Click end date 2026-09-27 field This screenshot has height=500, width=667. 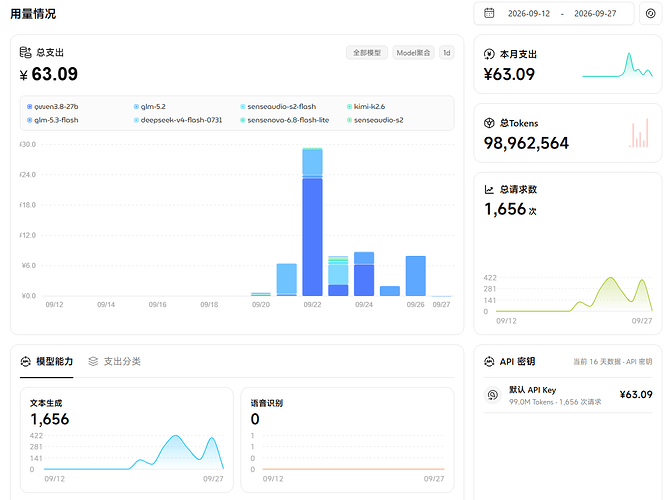595,14
